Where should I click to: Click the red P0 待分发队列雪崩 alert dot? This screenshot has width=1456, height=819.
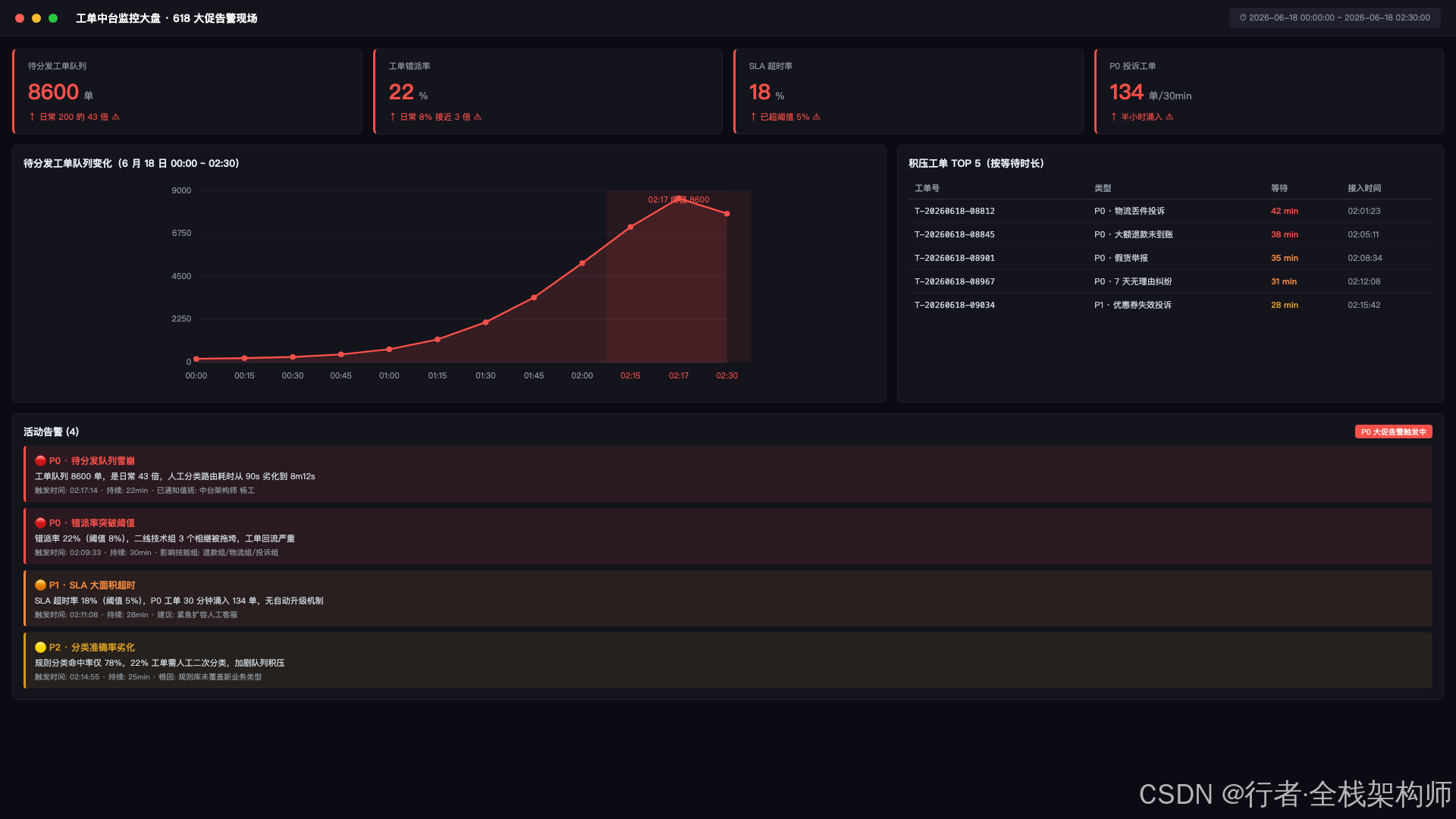tap(40, 461)
